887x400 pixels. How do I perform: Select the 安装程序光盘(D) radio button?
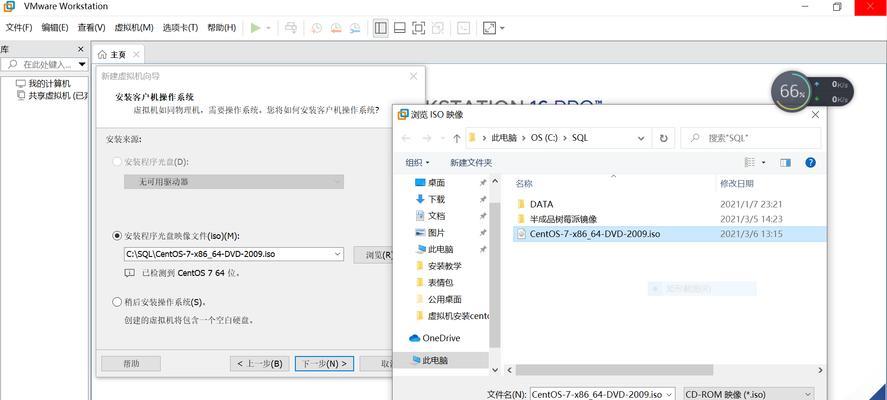pos(117,162)
